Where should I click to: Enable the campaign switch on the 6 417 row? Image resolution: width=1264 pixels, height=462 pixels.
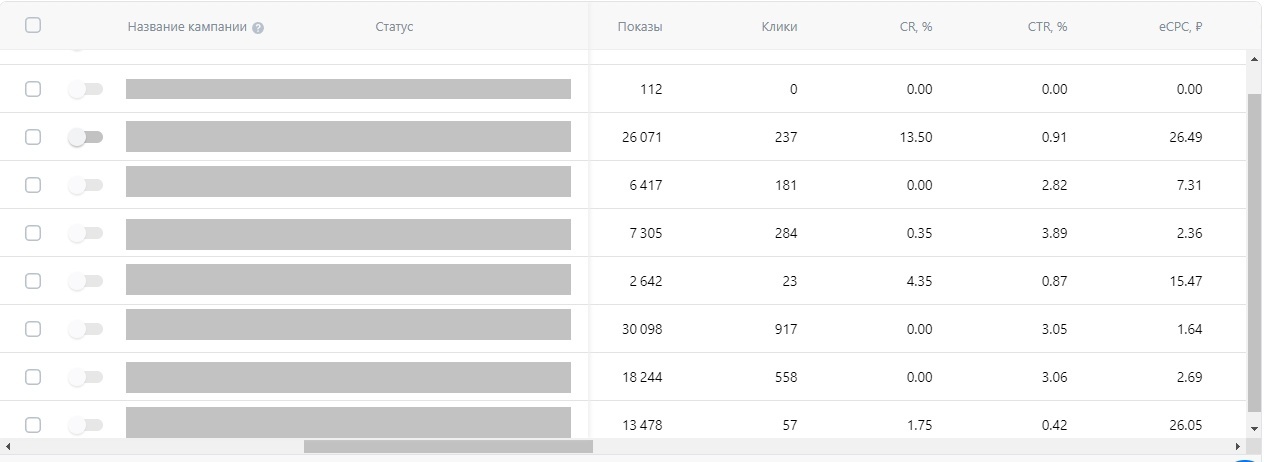[85, 185]
